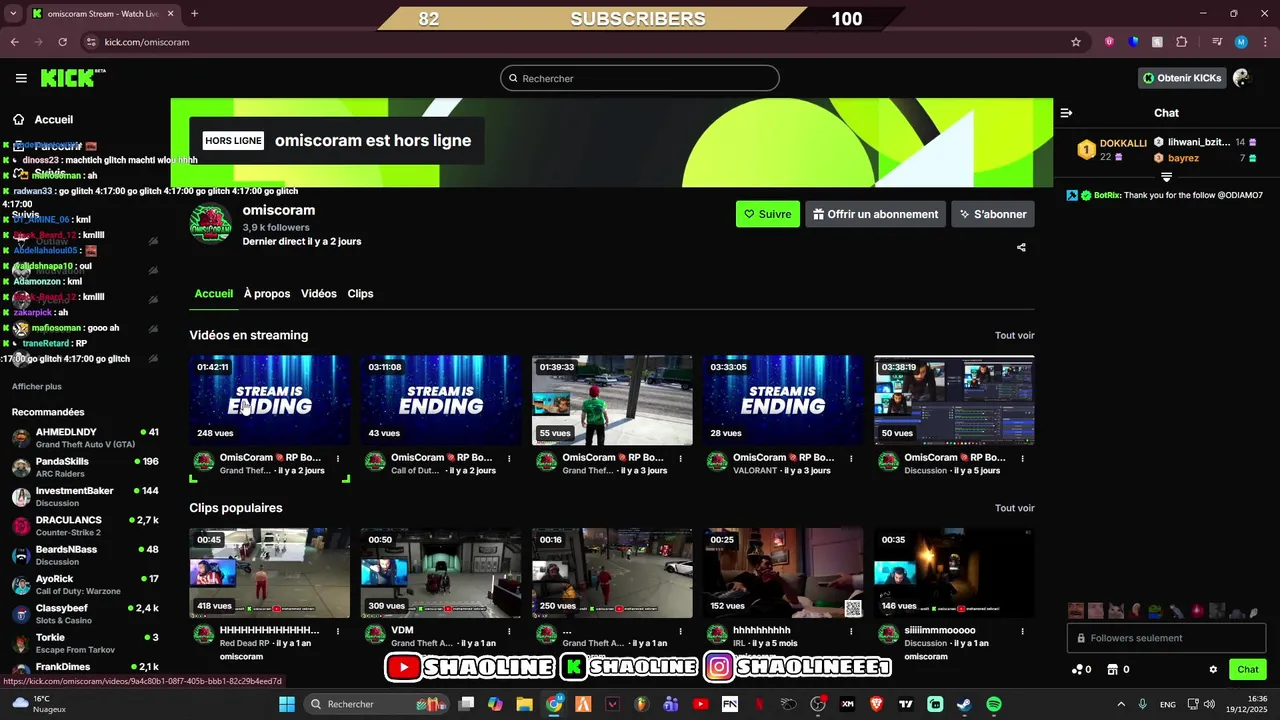
Task: Open DRACULANCS recommended channel
Action: pos(85,526)
